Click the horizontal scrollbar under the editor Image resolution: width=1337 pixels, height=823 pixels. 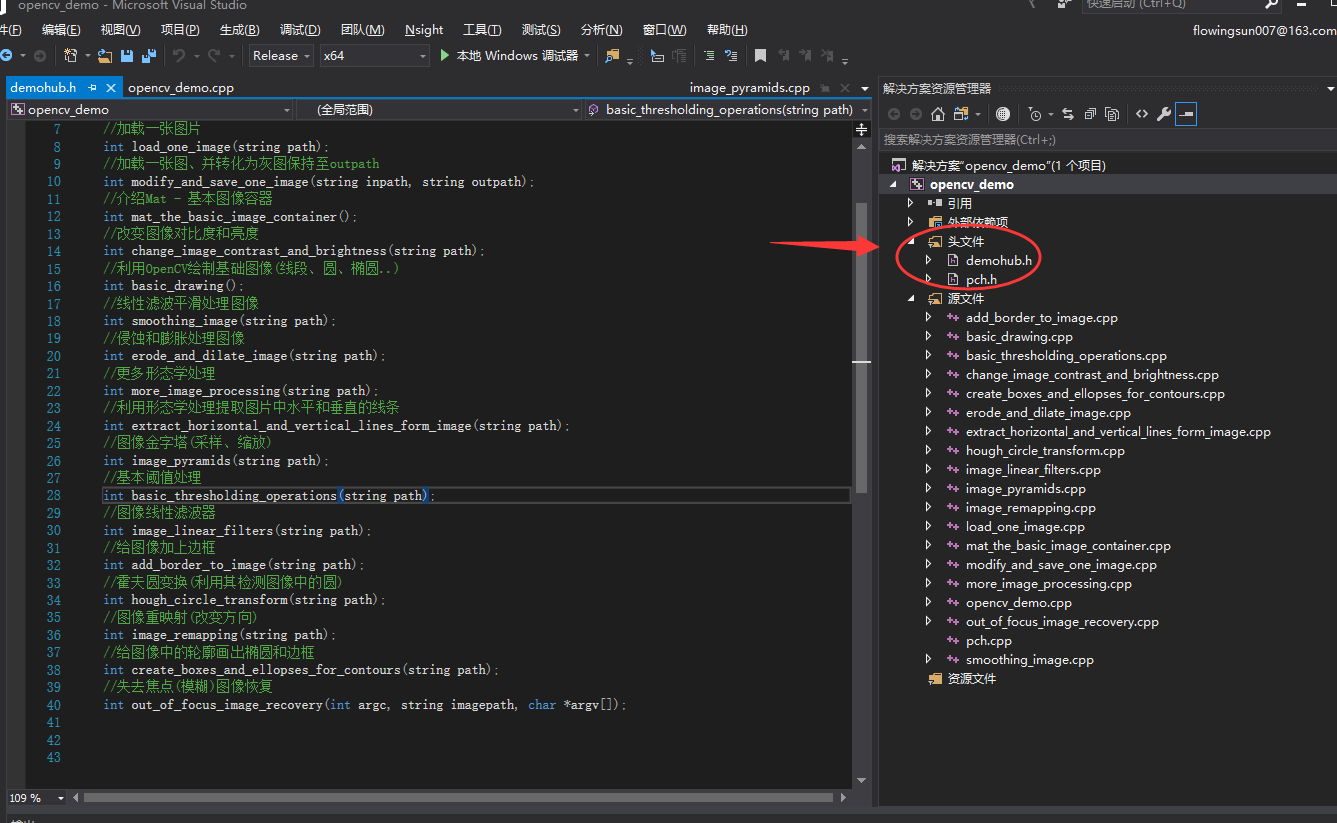pos(458,798)
